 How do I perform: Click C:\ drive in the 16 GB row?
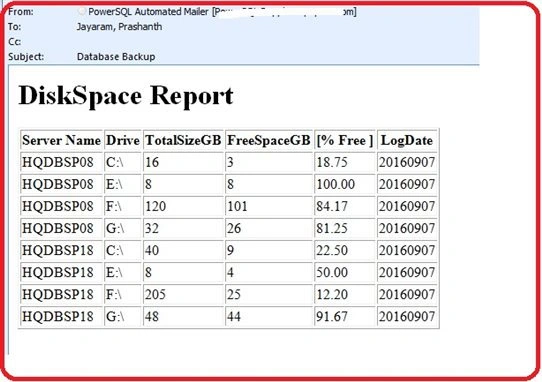(123, 162)
